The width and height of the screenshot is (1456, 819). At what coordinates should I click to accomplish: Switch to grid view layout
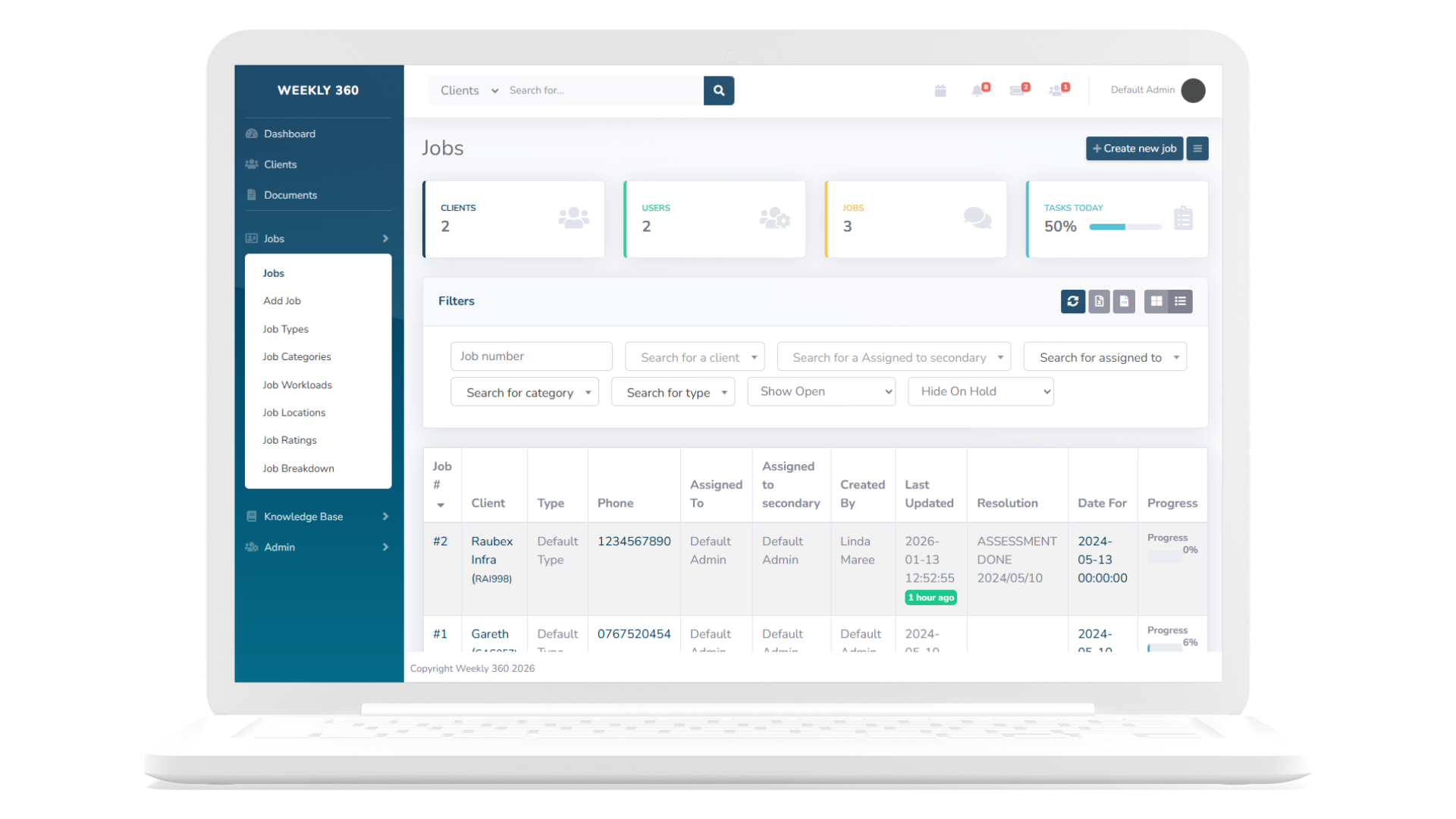coord(1156,301)
